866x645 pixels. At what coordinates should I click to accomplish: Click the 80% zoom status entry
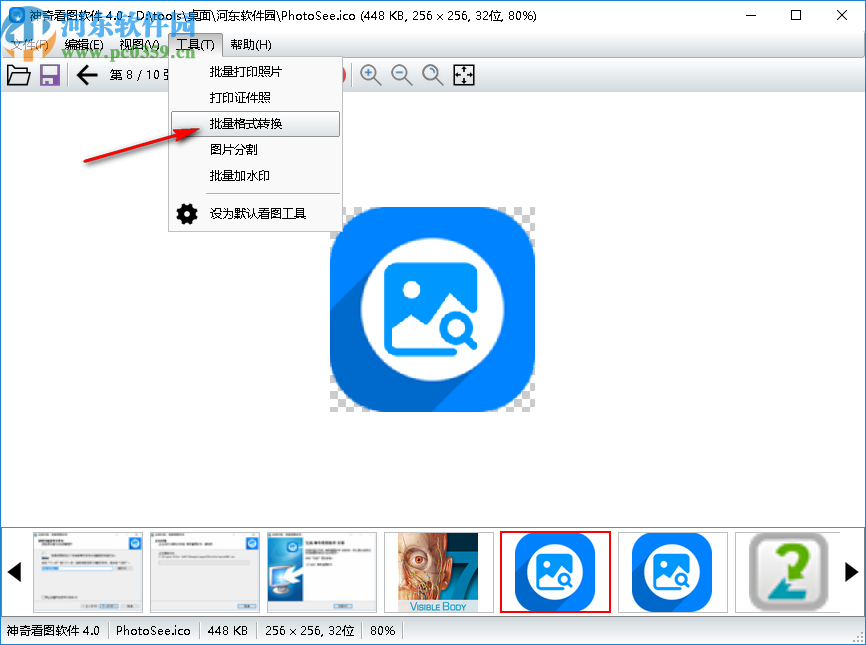(x=383, y=631)
